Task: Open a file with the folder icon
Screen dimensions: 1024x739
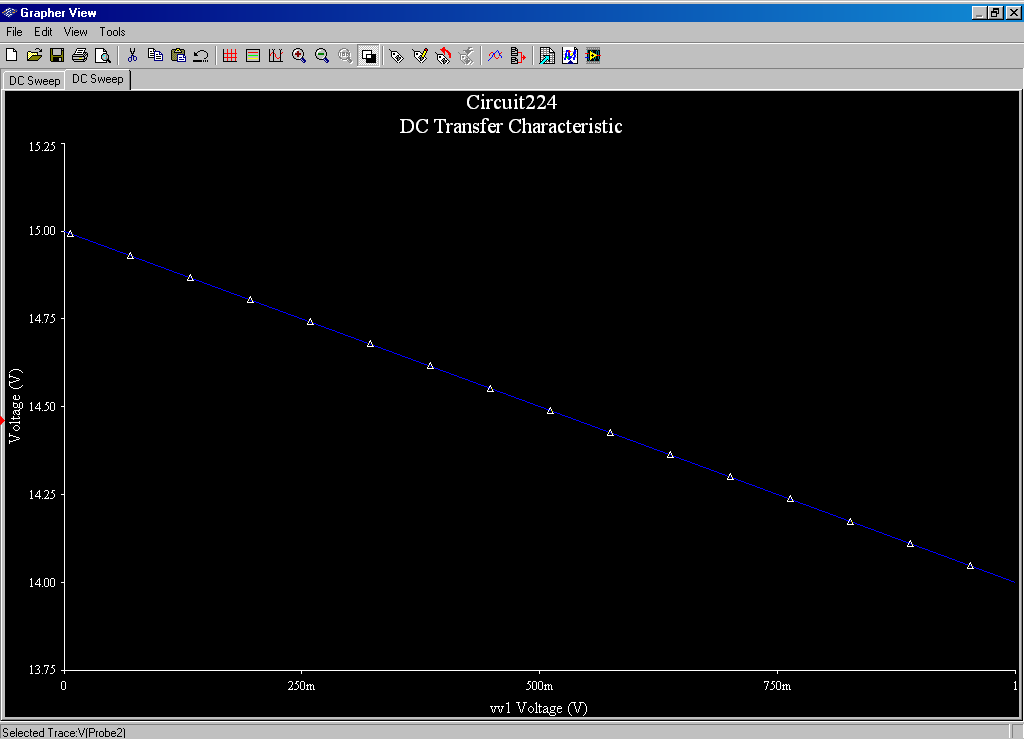Action: 34,55
